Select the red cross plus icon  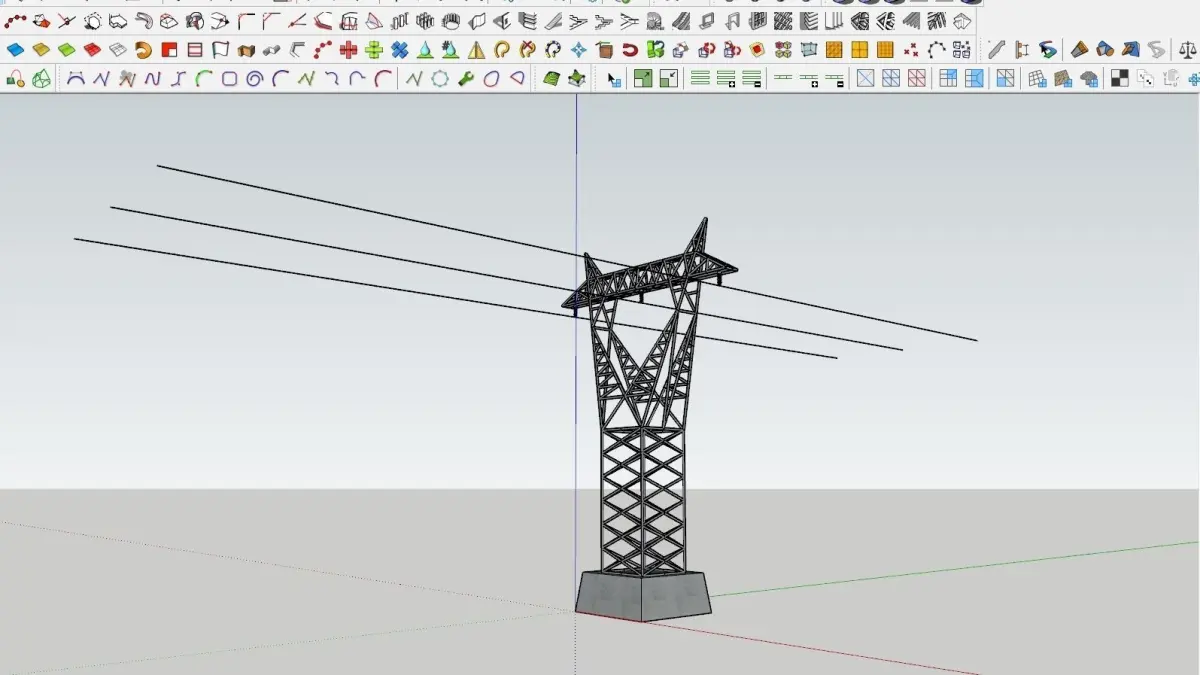(x=348, y=49)
